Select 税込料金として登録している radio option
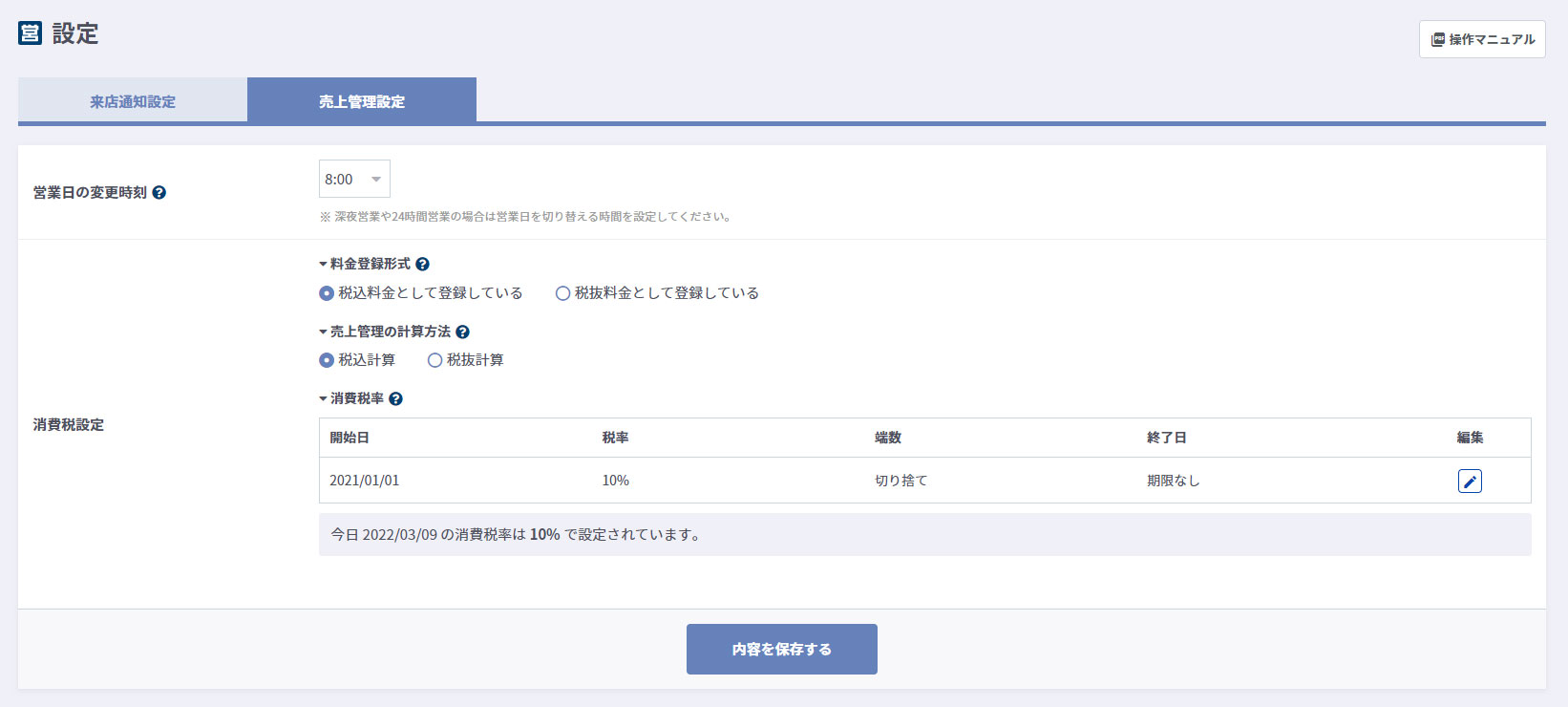Screen dimensions: 1568x707 click(327, 293)
